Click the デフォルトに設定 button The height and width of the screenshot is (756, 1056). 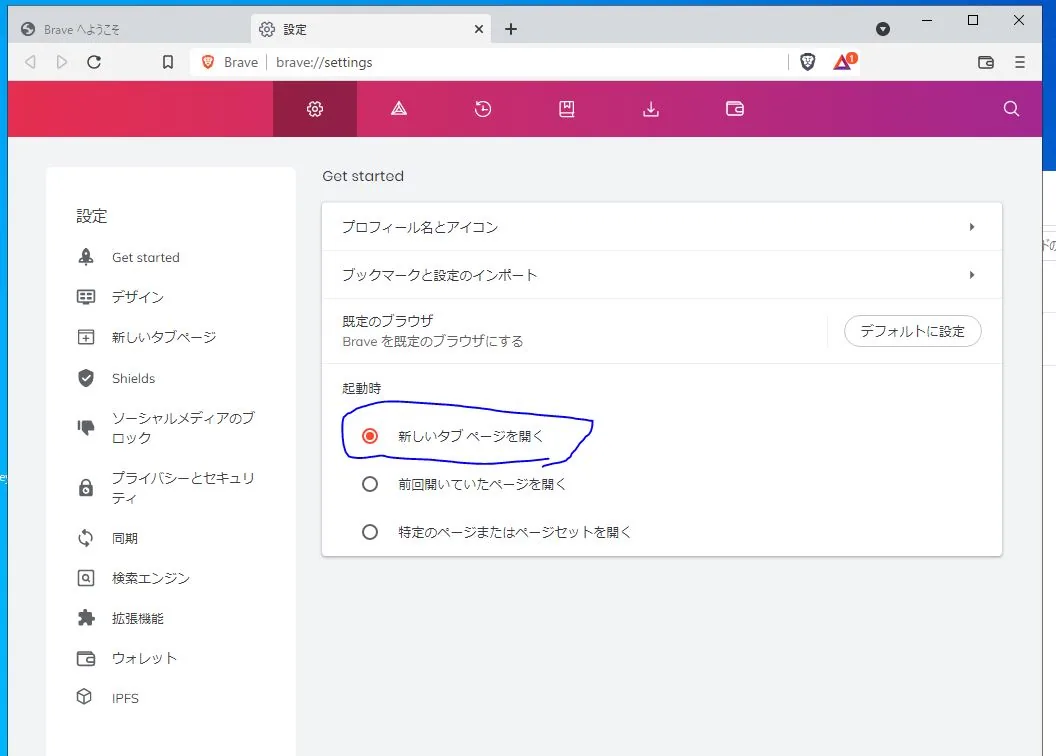point(912,331)
